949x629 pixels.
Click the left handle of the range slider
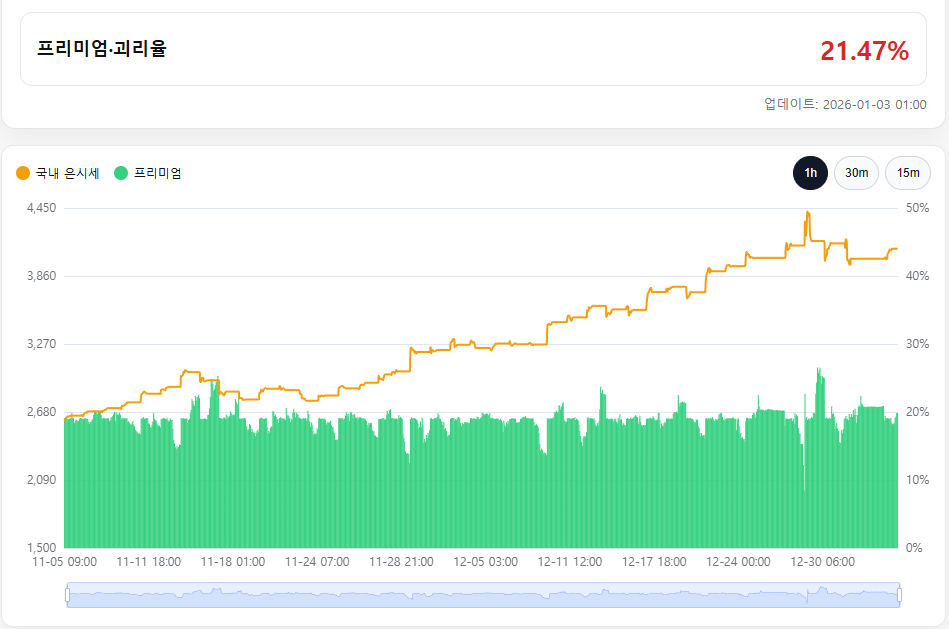(67, 595)
